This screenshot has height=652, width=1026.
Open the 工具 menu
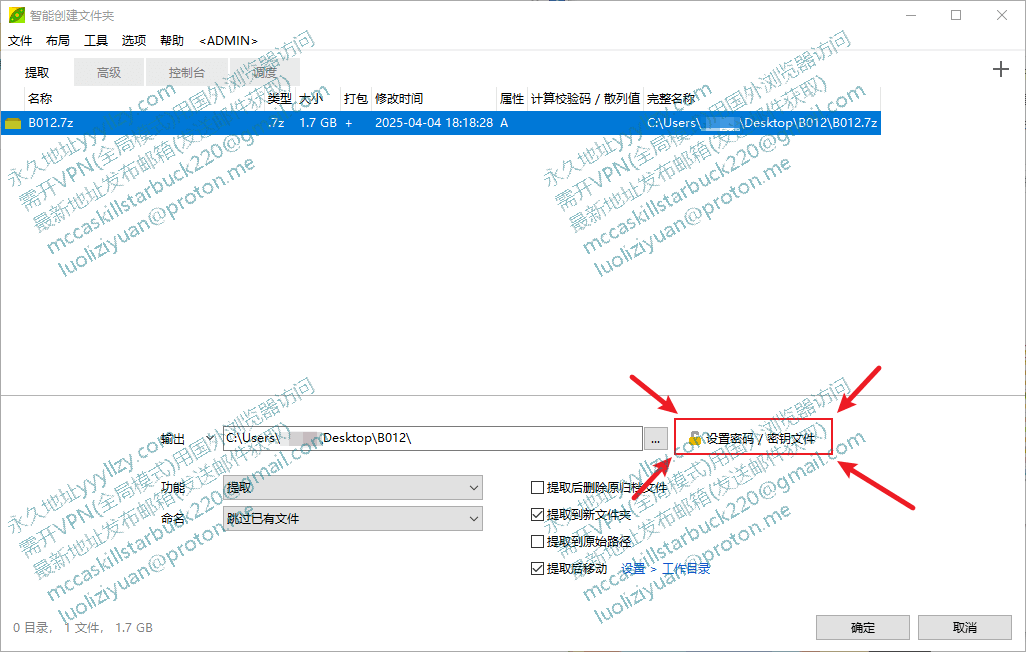tap(96, 41)
